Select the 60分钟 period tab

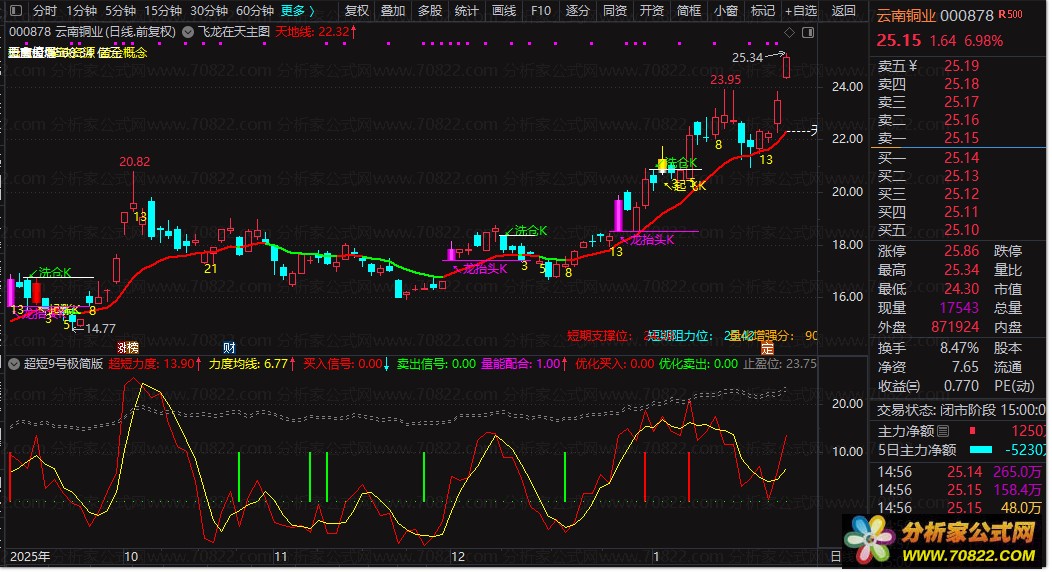point(255,11)
